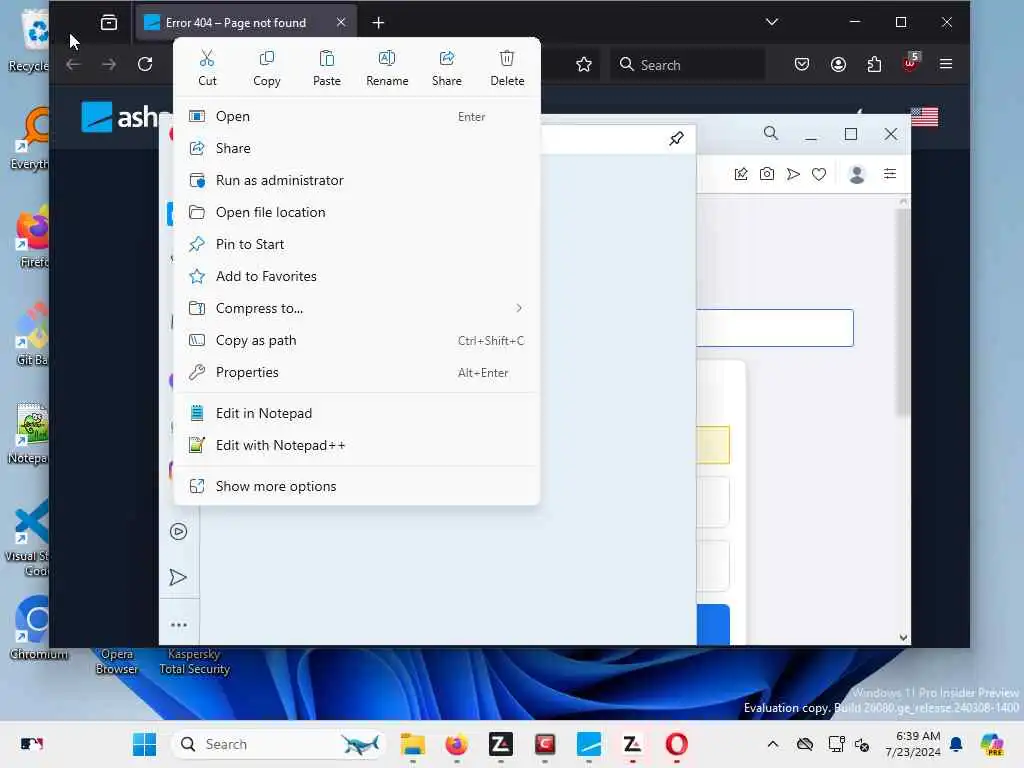The image size is (1024, 768).
Task: Open the Pocket save icon in Firefox
Action: tap(802, 64)
